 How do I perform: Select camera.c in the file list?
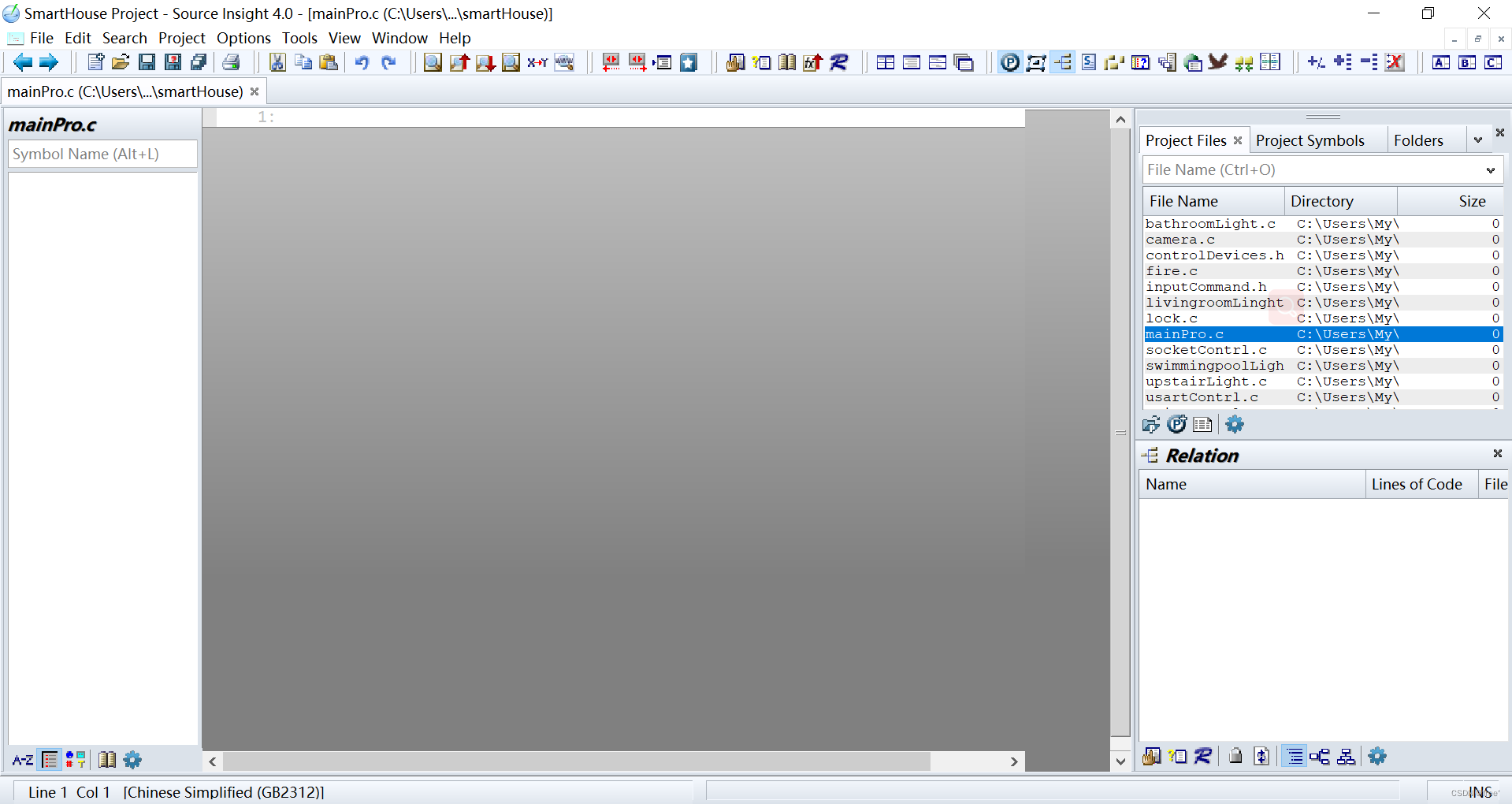1322,240
